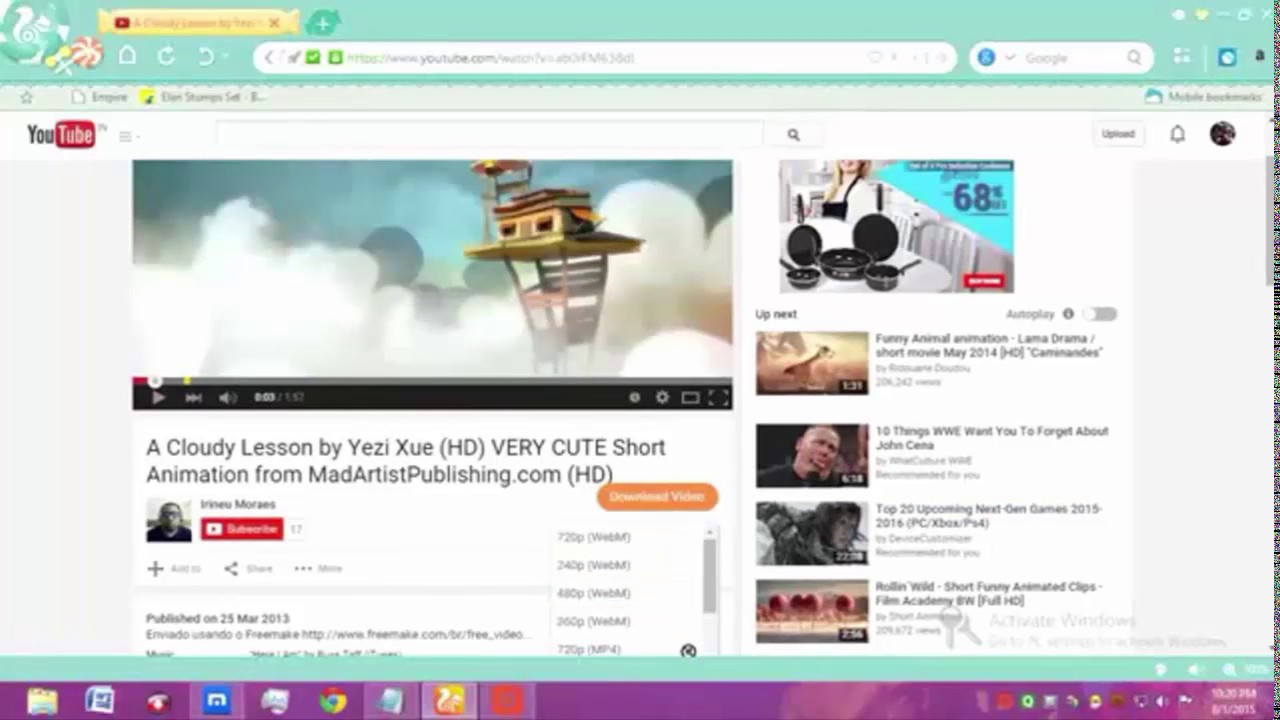This screenshot has width=1280, height=720.
Task: Open YouTube notifications bell
Action: tap(1178, 134)
